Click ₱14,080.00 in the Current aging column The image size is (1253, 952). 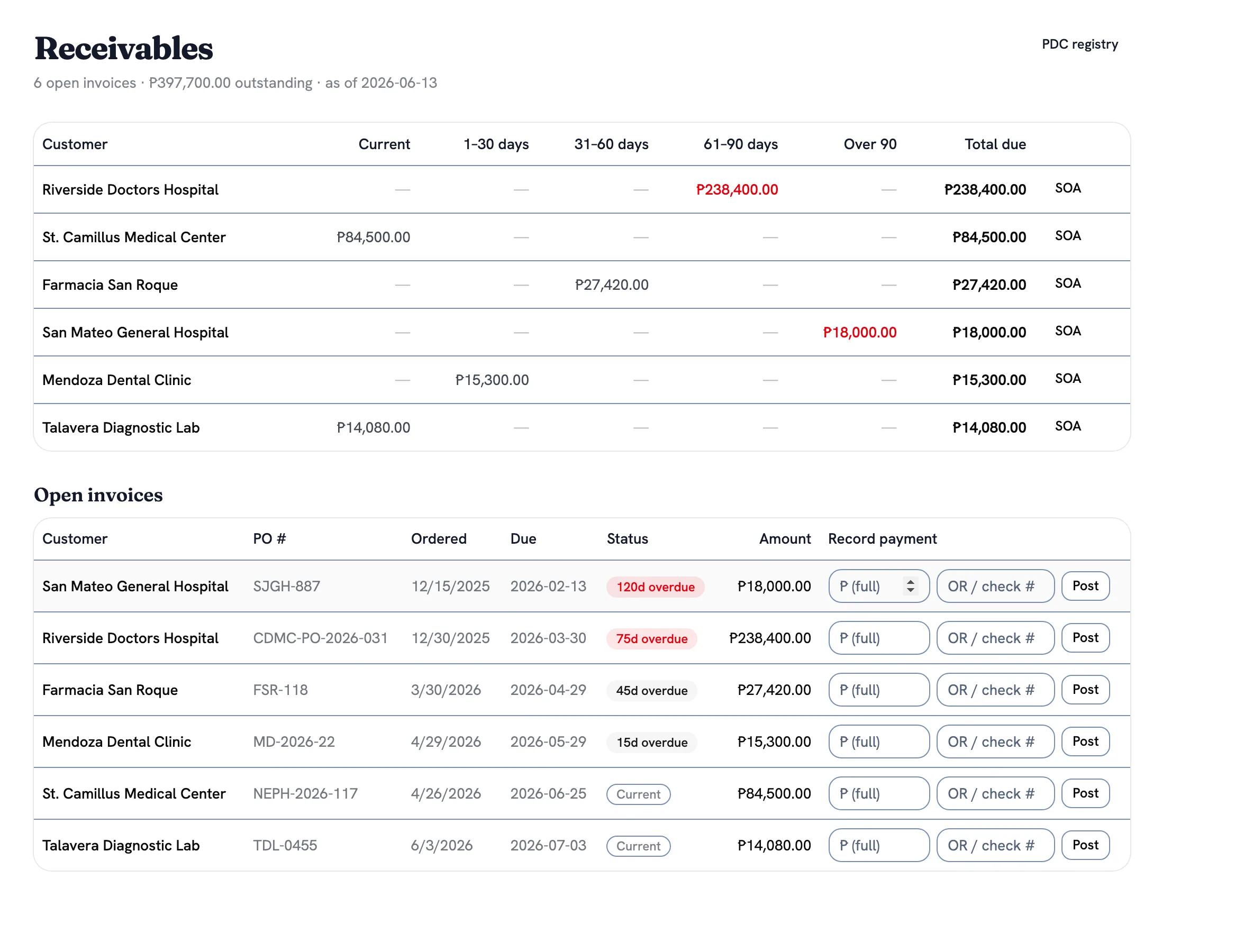coord(373,427)
